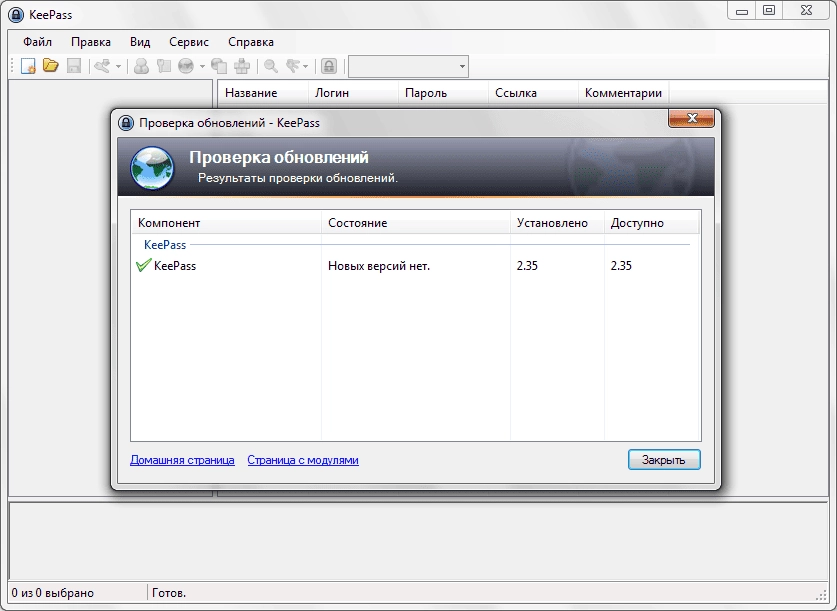The height and width of the screenshot is (611, 837).
Task: Click the Show Entries key icon
Action: point(293,66)
